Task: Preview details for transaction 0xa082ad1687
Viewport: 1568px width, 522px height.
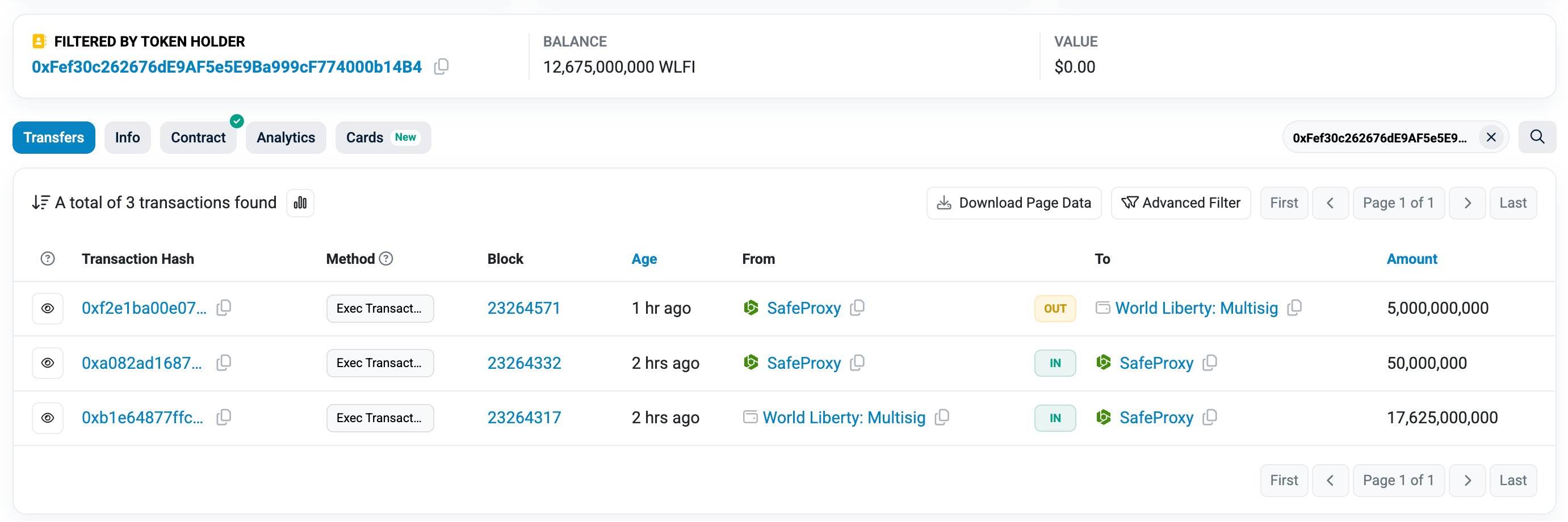Action: 48,363
